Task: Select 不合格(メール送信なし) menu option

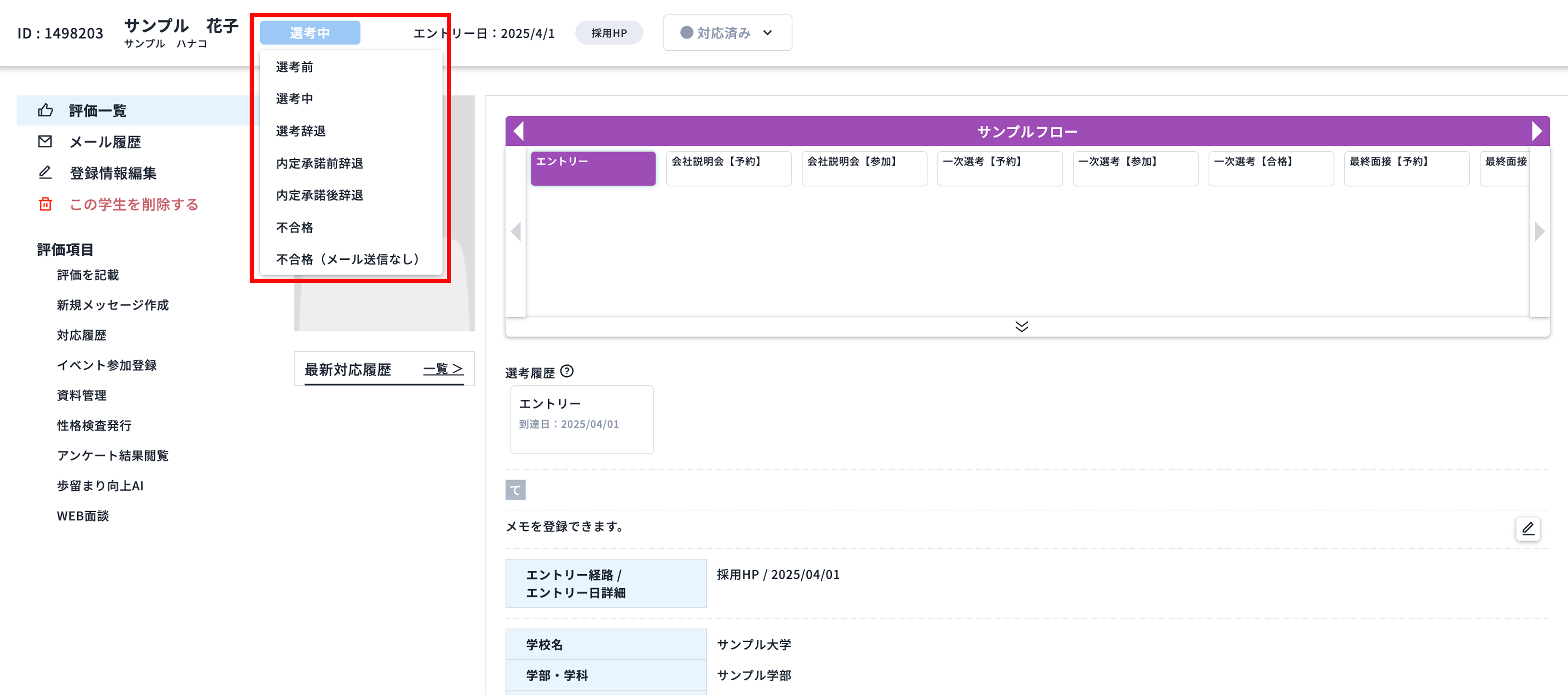Action: 348,259
